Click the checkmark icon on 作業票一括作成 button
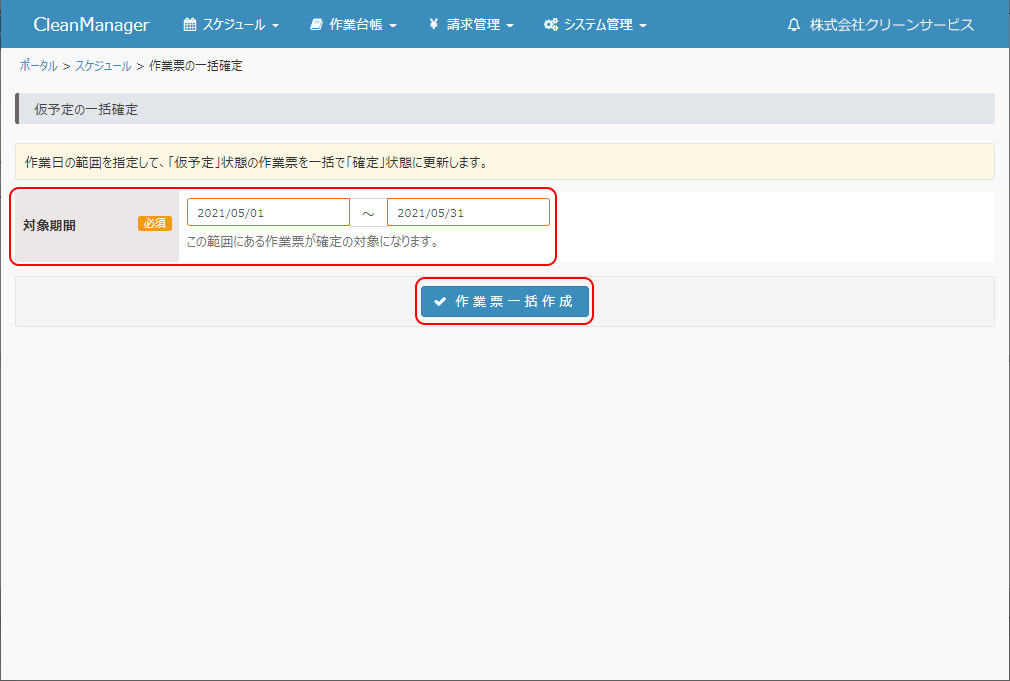 pos(440,302)
